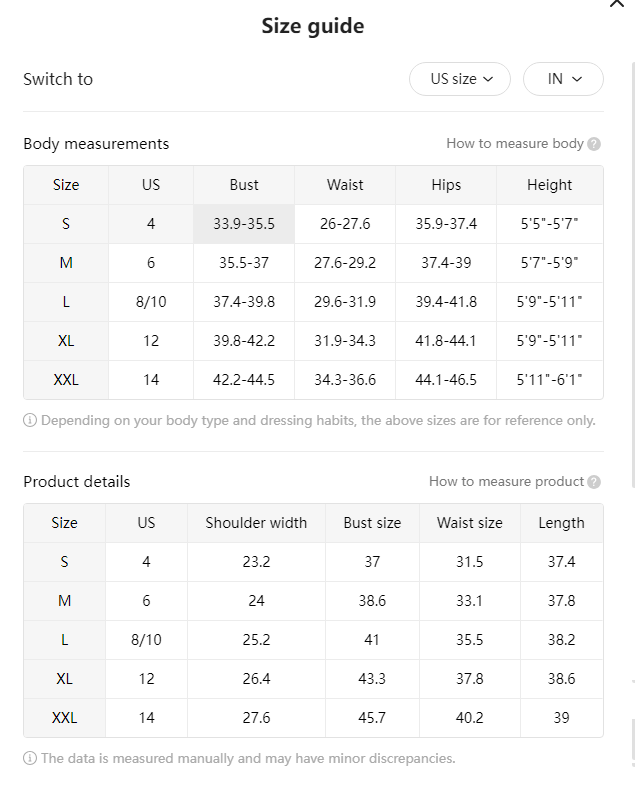
Task: Click the Length value 39 for XXL
Action: 561,718
